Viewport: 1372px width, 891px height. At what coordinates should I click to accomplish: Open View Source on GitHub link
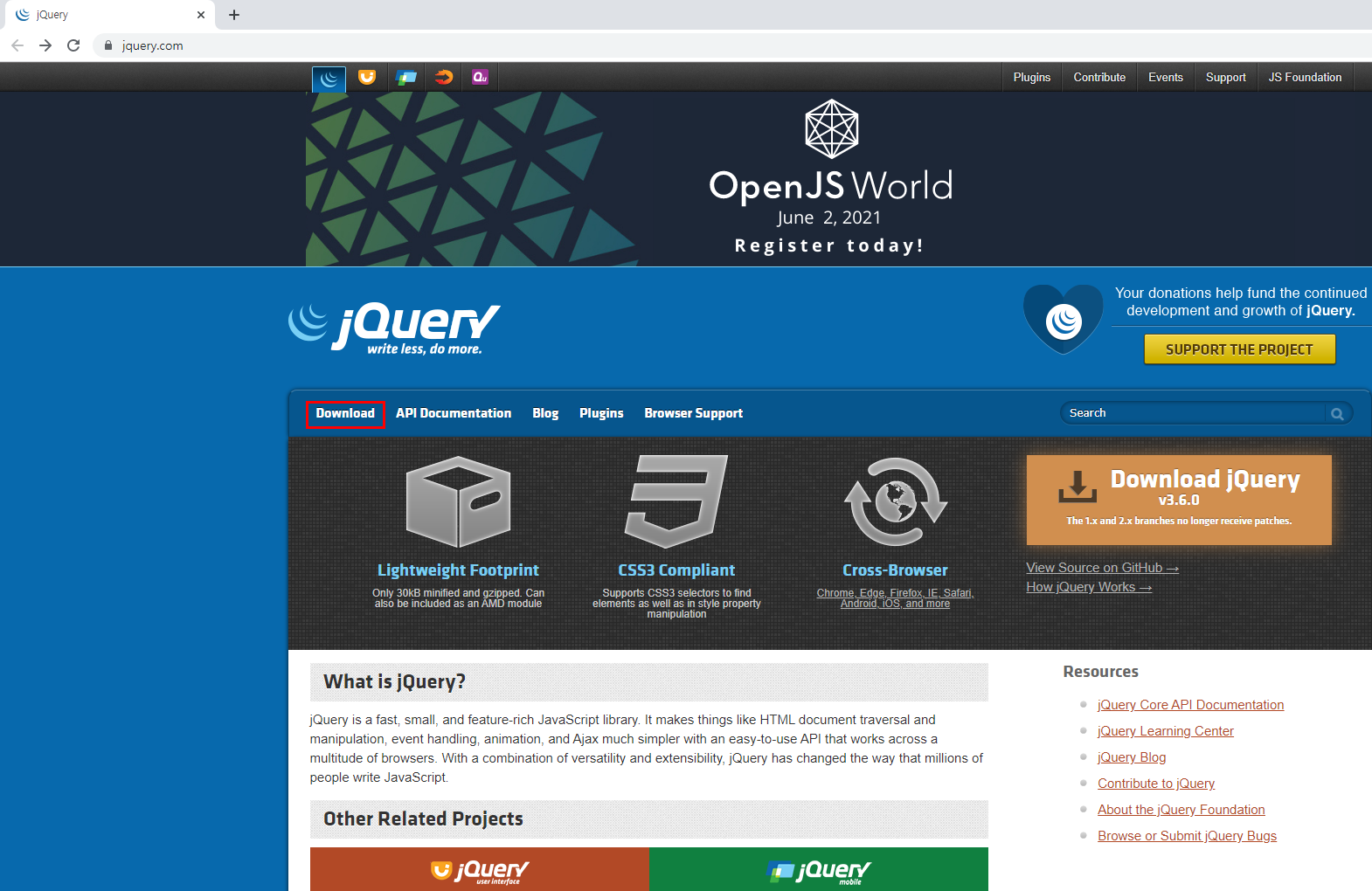(x=1103, y=568)
